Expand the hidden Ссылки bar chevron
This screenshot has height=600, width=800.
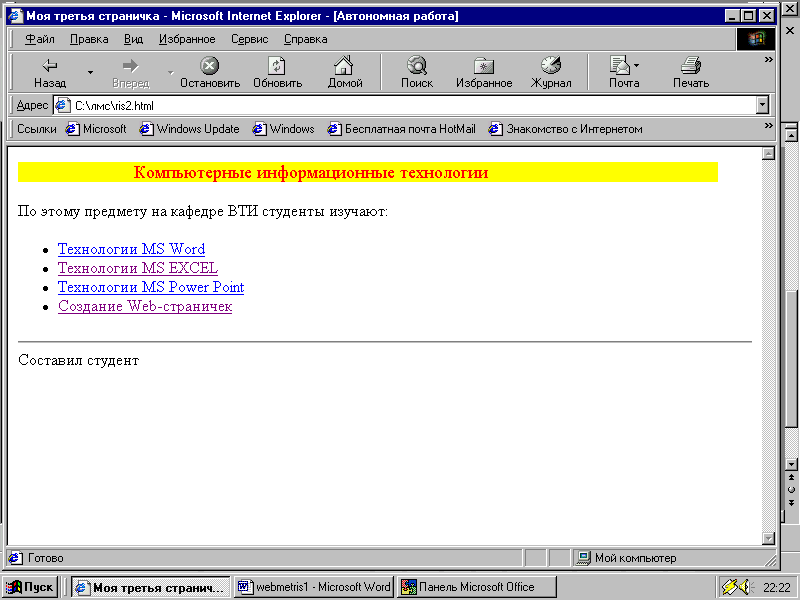(x=768, y=126)
